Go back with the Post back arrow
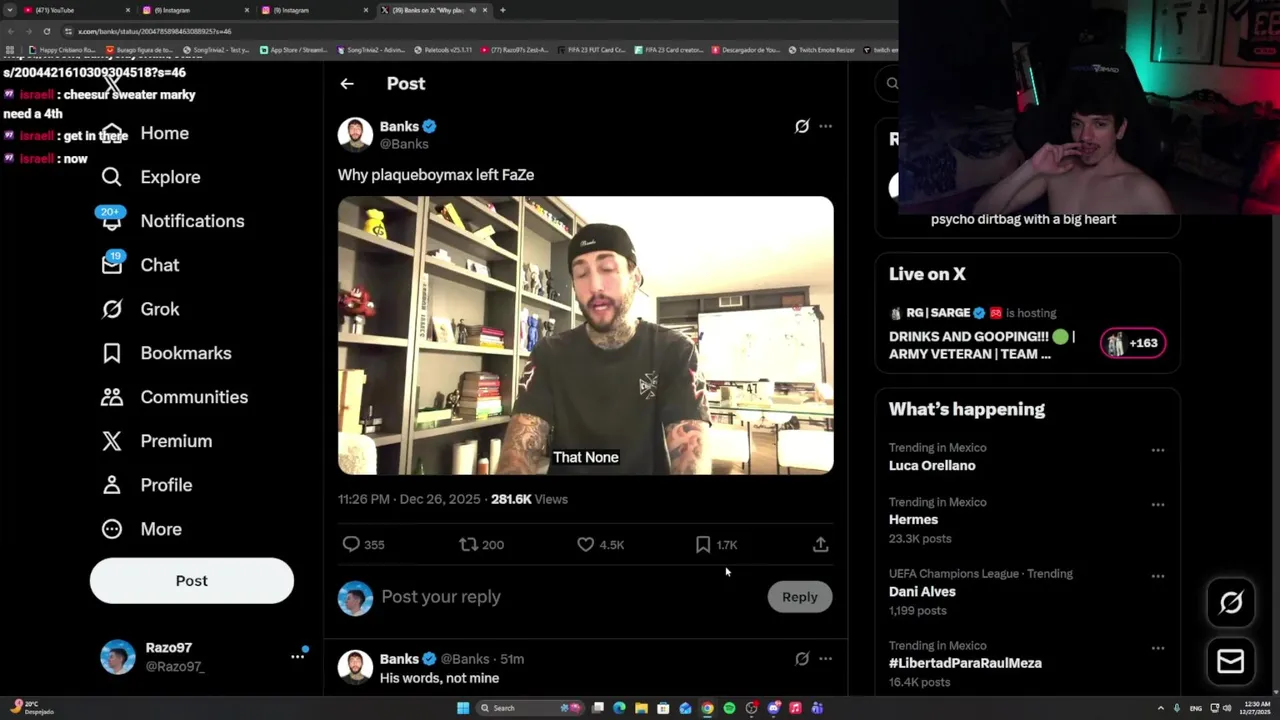Screen dimensions: 1280x720 [x=347, y=84]
